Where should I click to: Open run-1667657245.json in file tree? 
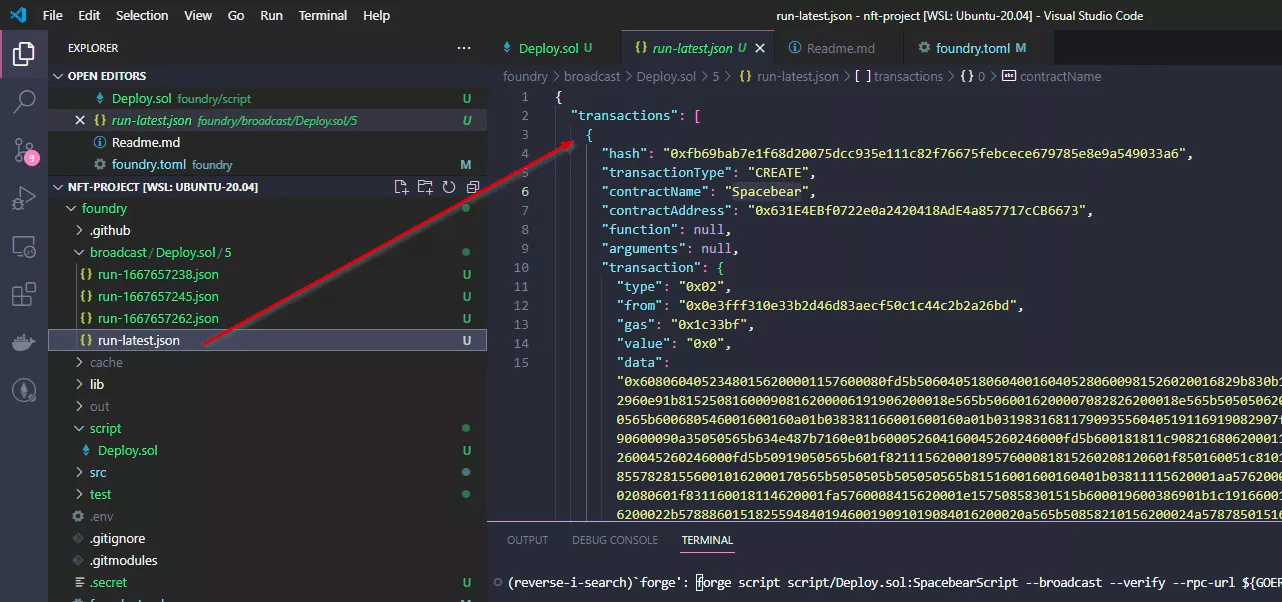[x=268, y=296]
